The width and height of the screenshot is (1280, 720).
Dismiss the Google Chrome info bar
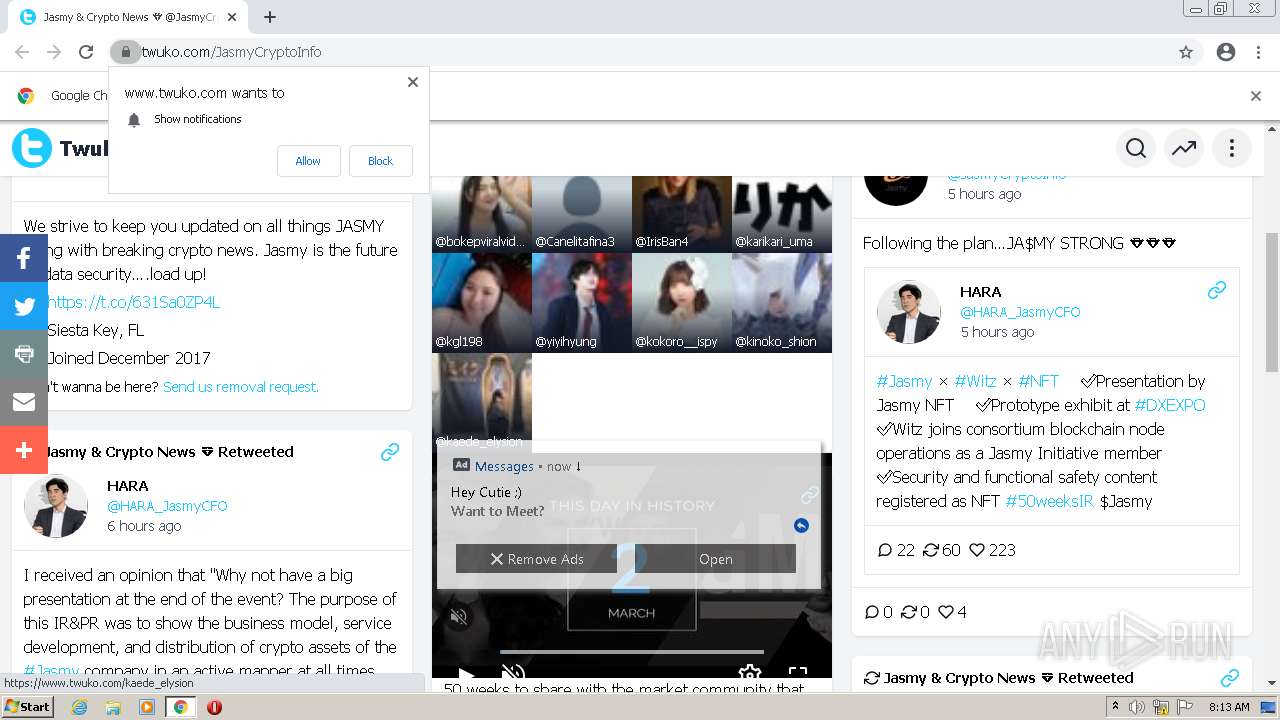(1256, 96)
